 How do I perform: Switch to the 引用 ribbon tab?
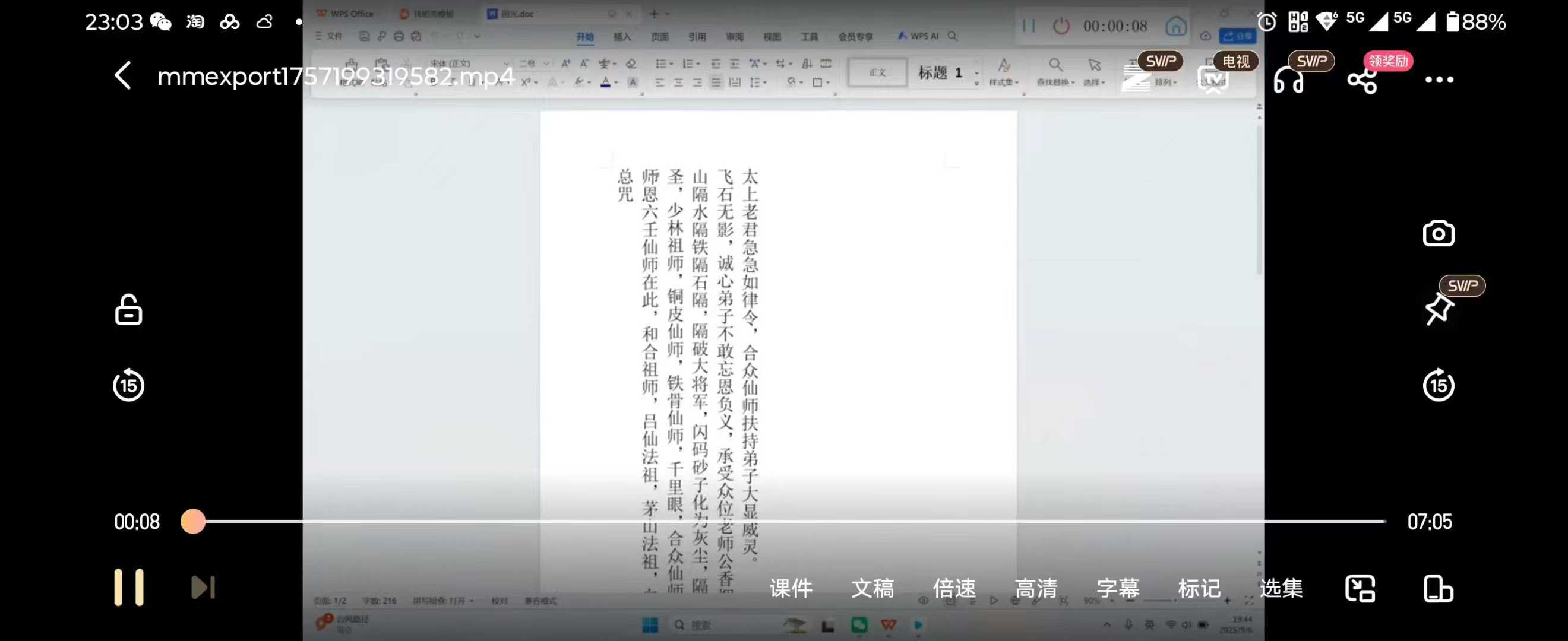[x=697, y=36]
